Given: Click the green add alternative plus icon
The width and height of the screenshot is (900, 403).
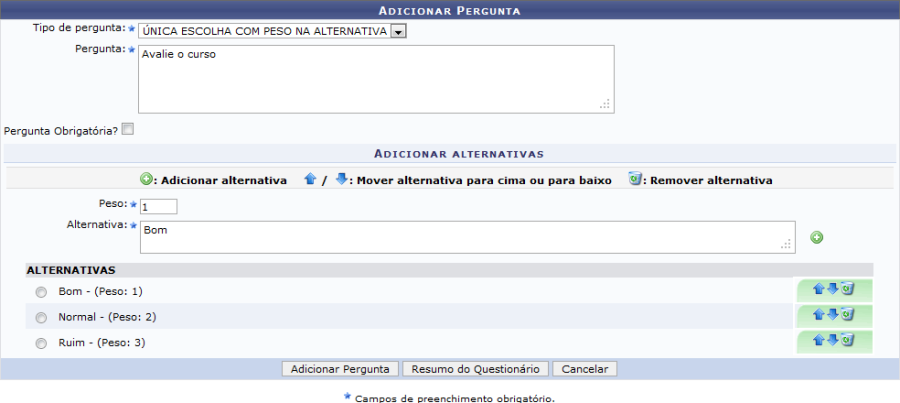Looking at the screenshot, I should (x=816, y=237).
